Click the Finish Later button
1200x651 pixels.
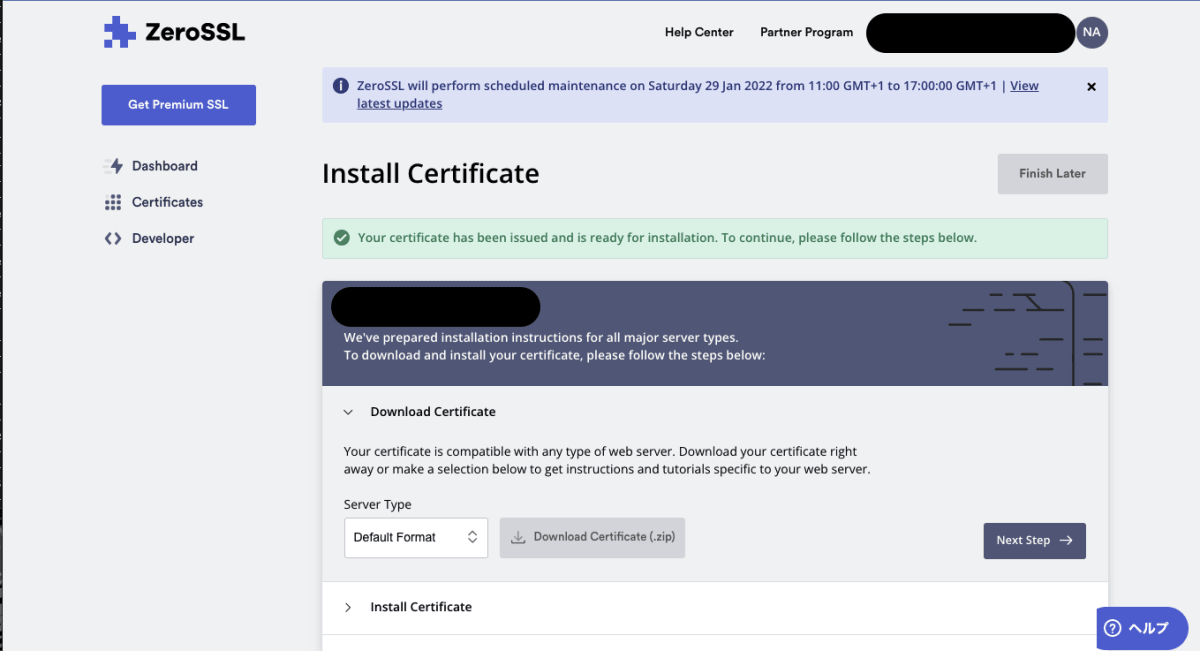(x=1052, y=174)
